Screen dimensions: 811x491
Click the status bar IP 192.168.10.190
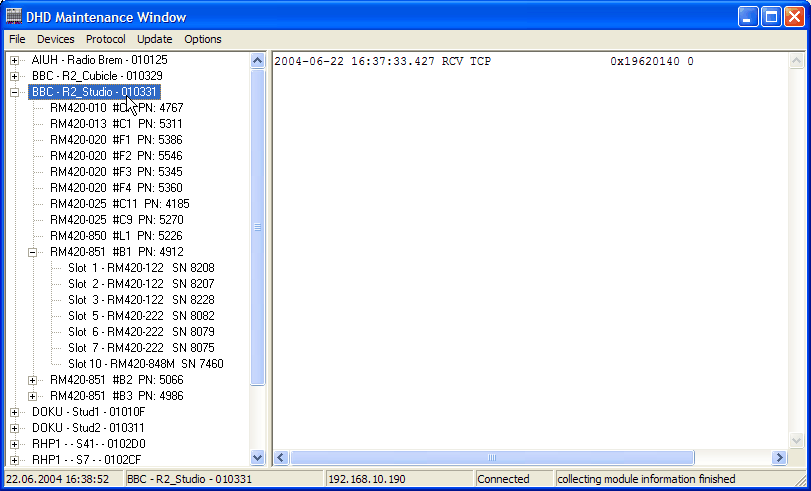click(367, 479)
